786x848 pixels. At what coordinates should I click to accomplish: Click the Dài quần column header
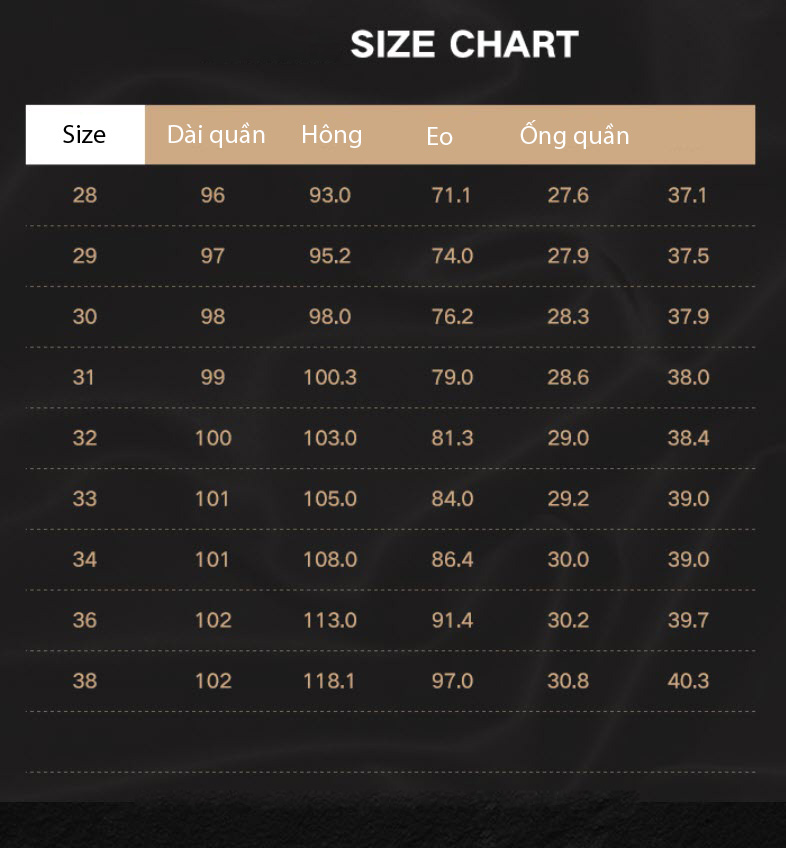tap(216, 135)
